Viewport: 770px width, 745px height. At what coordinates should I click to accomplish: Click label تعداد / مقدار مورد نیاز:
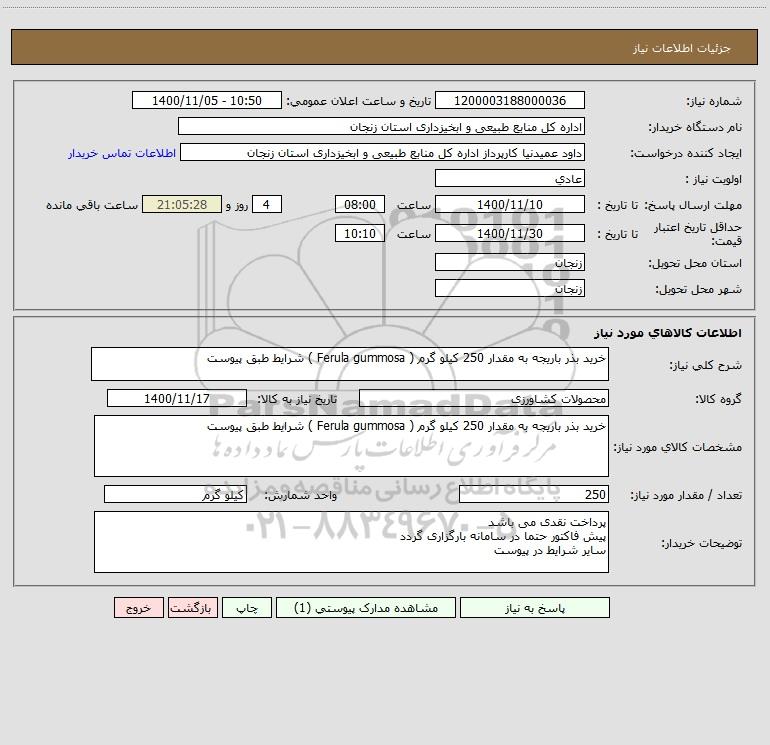[686, 495]
